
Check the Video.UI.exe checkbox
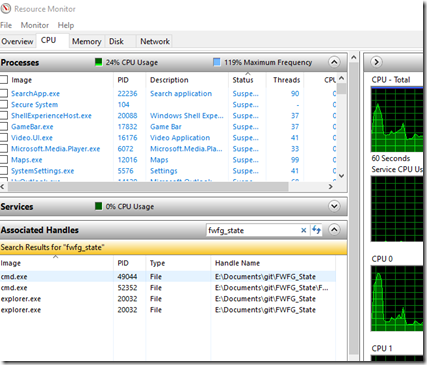click(x=4, y=138)
